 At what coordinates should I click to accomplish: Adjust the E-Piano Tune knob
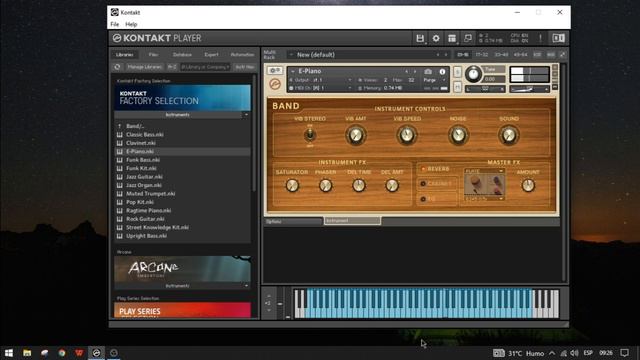(473, 74)
